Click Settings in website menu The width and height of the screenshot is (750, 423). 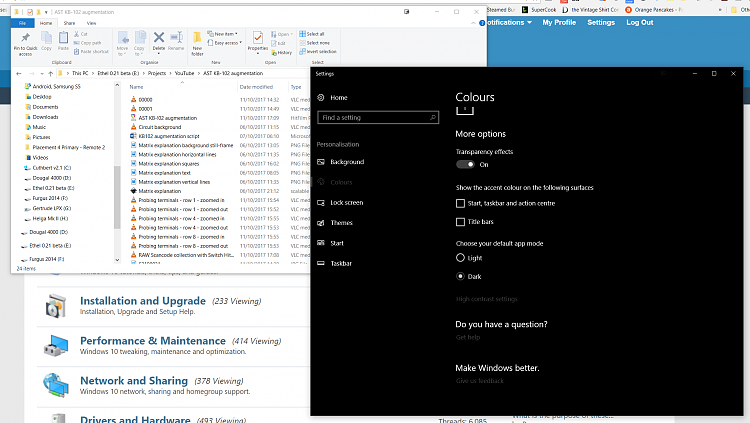coord(601,22)
